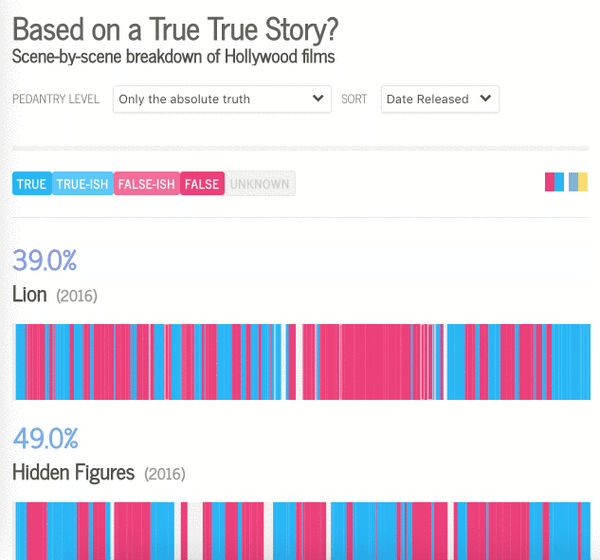The width and height of the screenshot is (600, 560).
Task: Toggle the TRUE filter tag
Action: click(x=32, y=184)
